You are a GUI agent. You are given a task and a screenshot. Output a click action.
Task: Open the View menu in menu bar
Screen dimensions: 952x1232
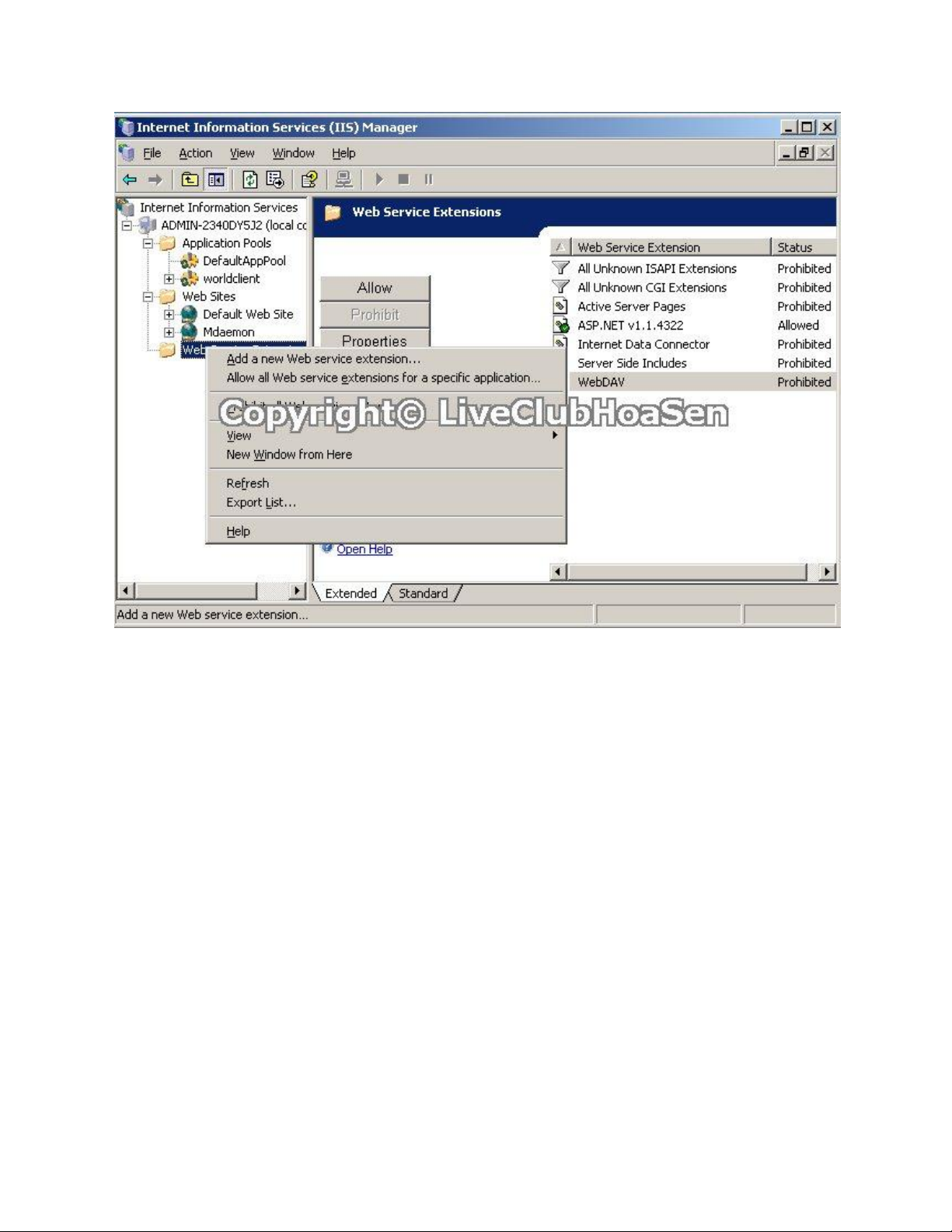click(x=242, y=153)
